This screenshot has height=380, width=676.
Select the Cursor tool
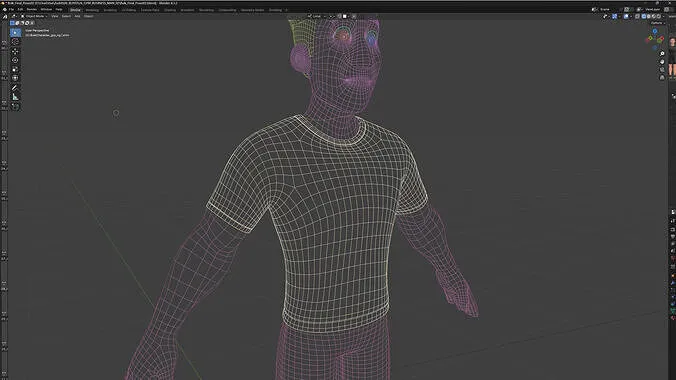[x=15, y=42]
